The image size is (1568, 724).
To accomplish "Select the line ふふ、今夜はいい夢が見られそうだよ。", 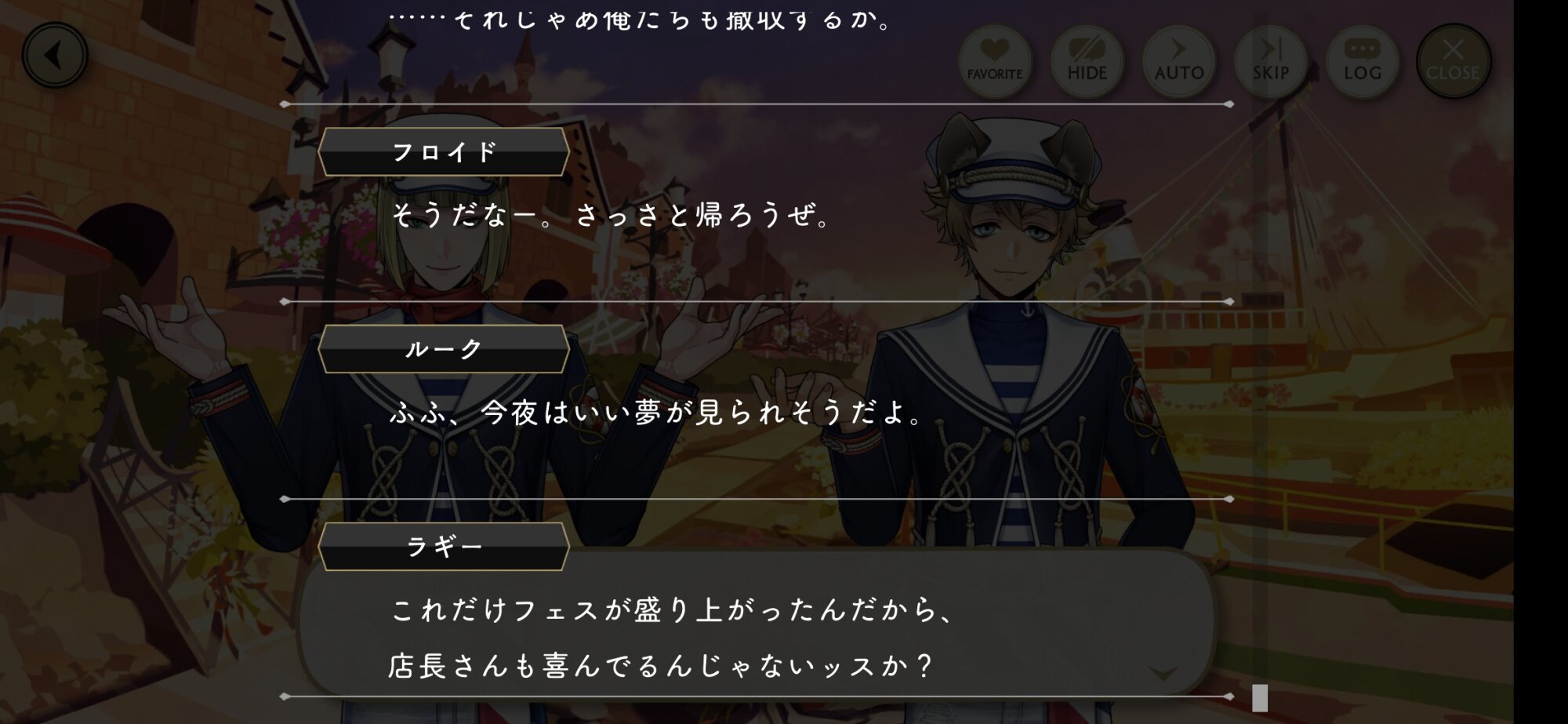I will click(657, 412).
